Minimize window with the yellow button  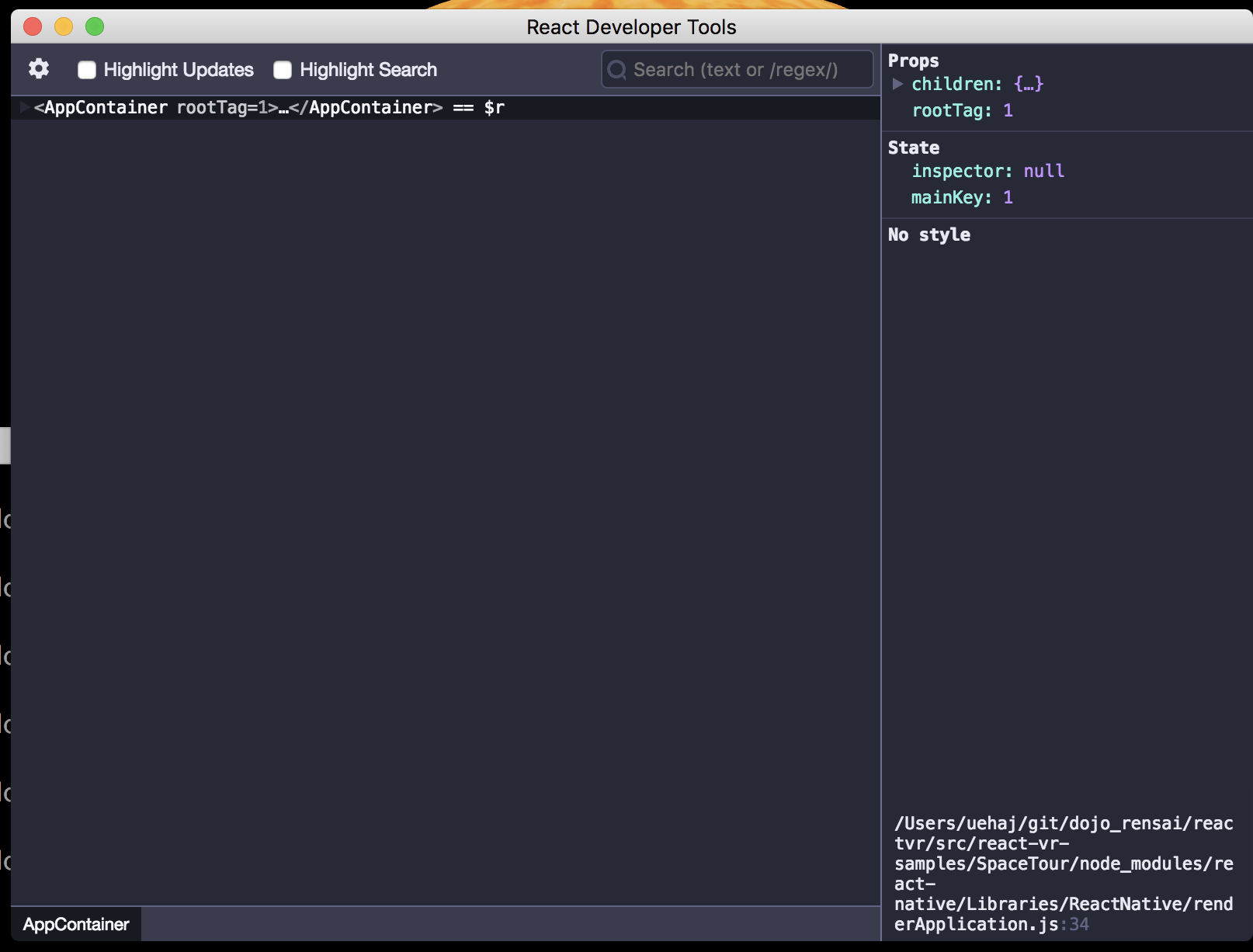[64, 27]
